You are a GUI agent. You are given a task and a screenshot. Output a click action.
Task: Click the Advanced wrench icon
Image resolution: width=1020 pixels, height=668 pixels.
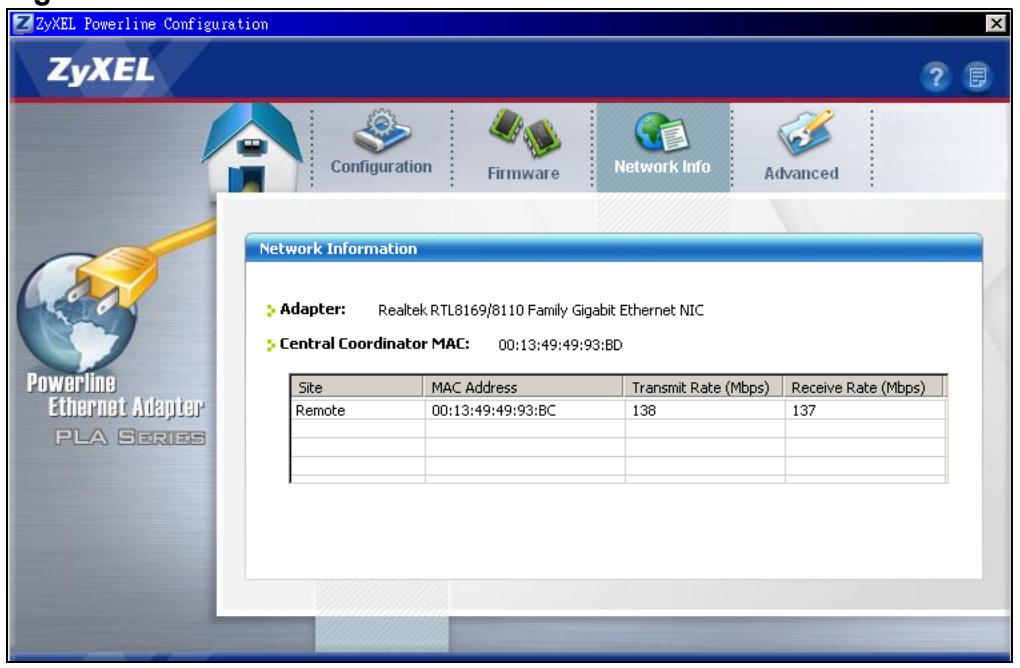pyautogui.click(x=805, y=132)
